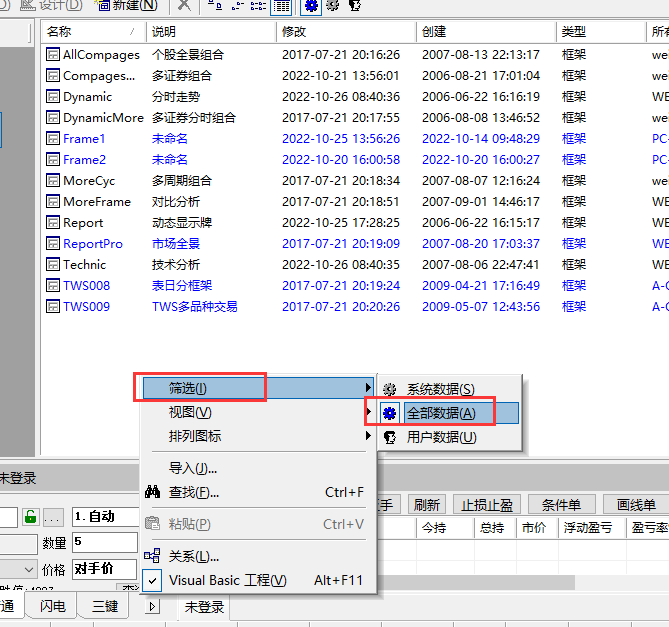
Task: Choose 导入(J)... menu item
Action: (x=259, y=468)
